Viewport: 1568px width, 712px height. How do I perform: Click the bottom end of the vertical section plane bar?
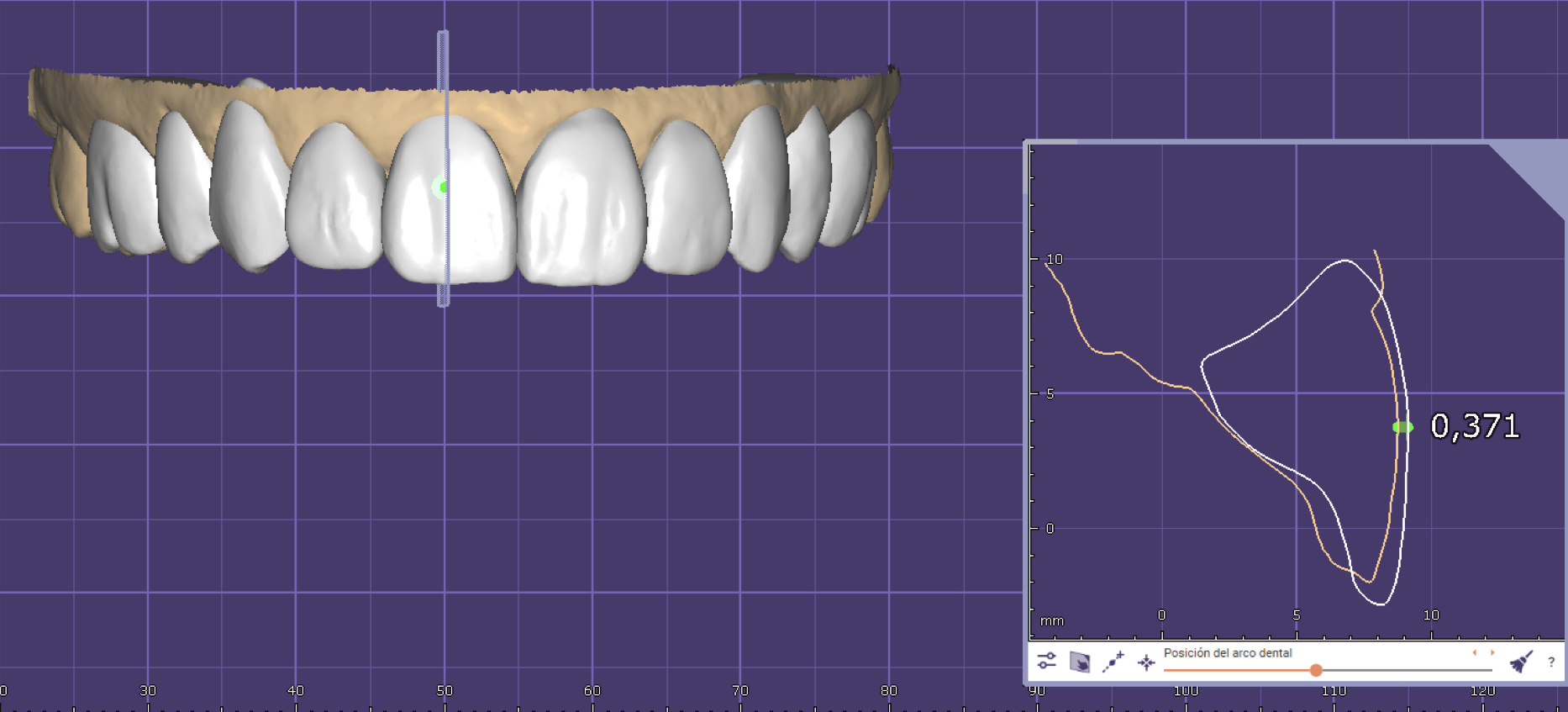443,299
